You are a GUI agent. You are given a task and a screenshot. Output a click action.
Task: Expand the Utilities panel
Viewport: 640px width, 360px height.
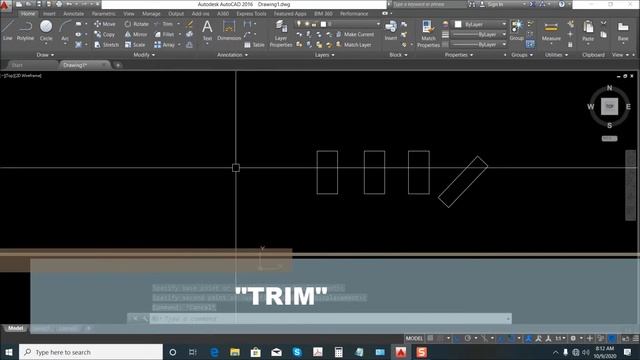point(556,55)
